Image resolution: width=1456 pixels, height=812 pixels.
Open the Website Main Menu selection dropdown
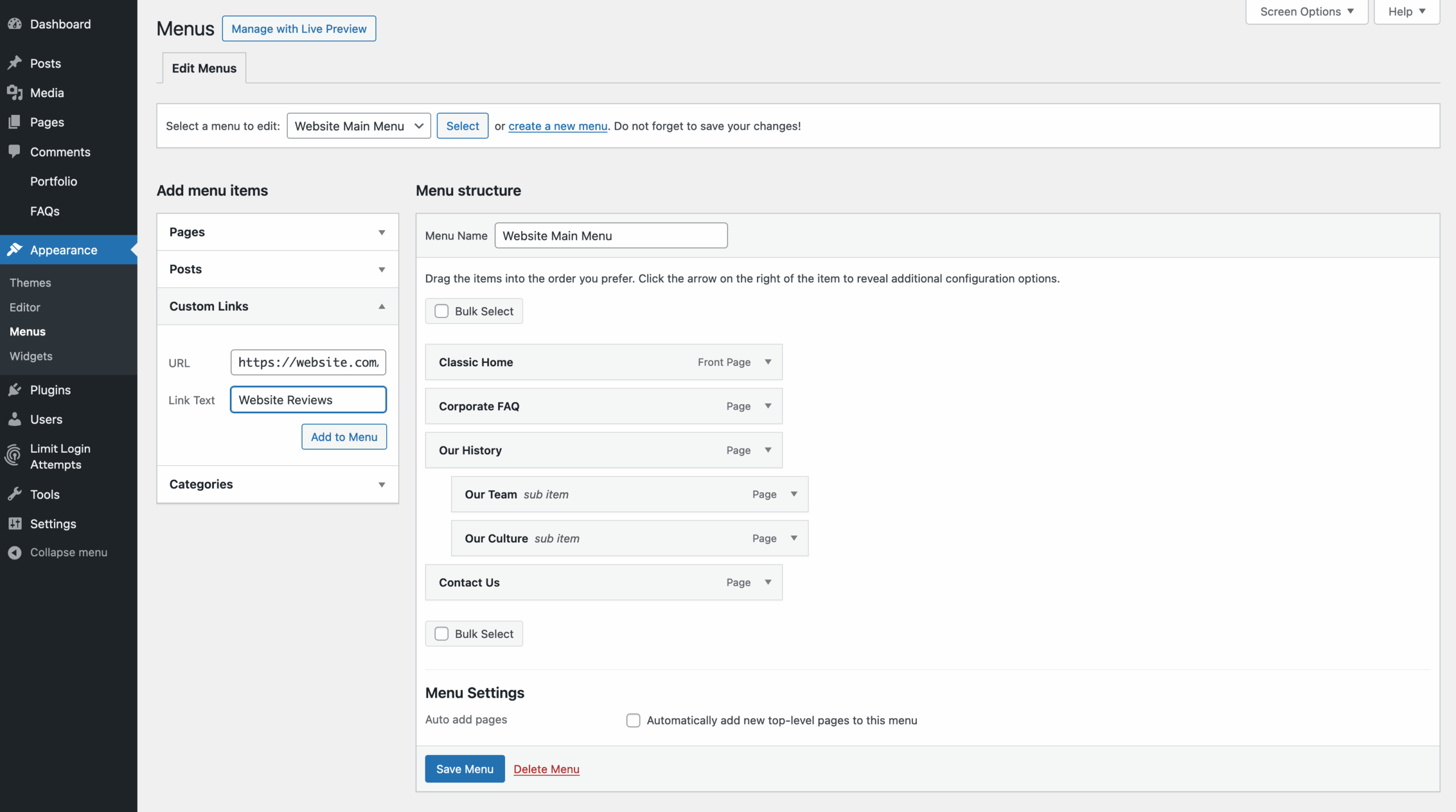(x=358, y=126)
